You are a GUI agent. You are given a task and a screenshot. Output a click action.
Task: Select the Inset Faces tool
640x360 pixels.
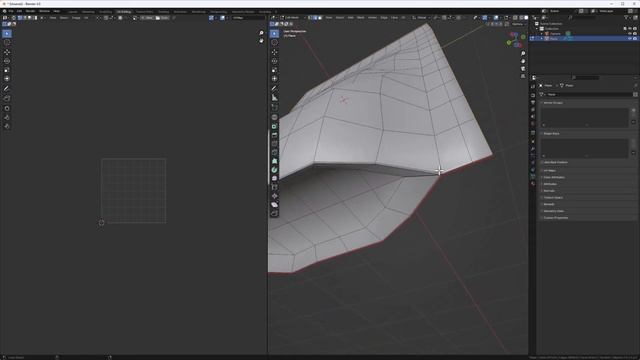pos(274,126)
